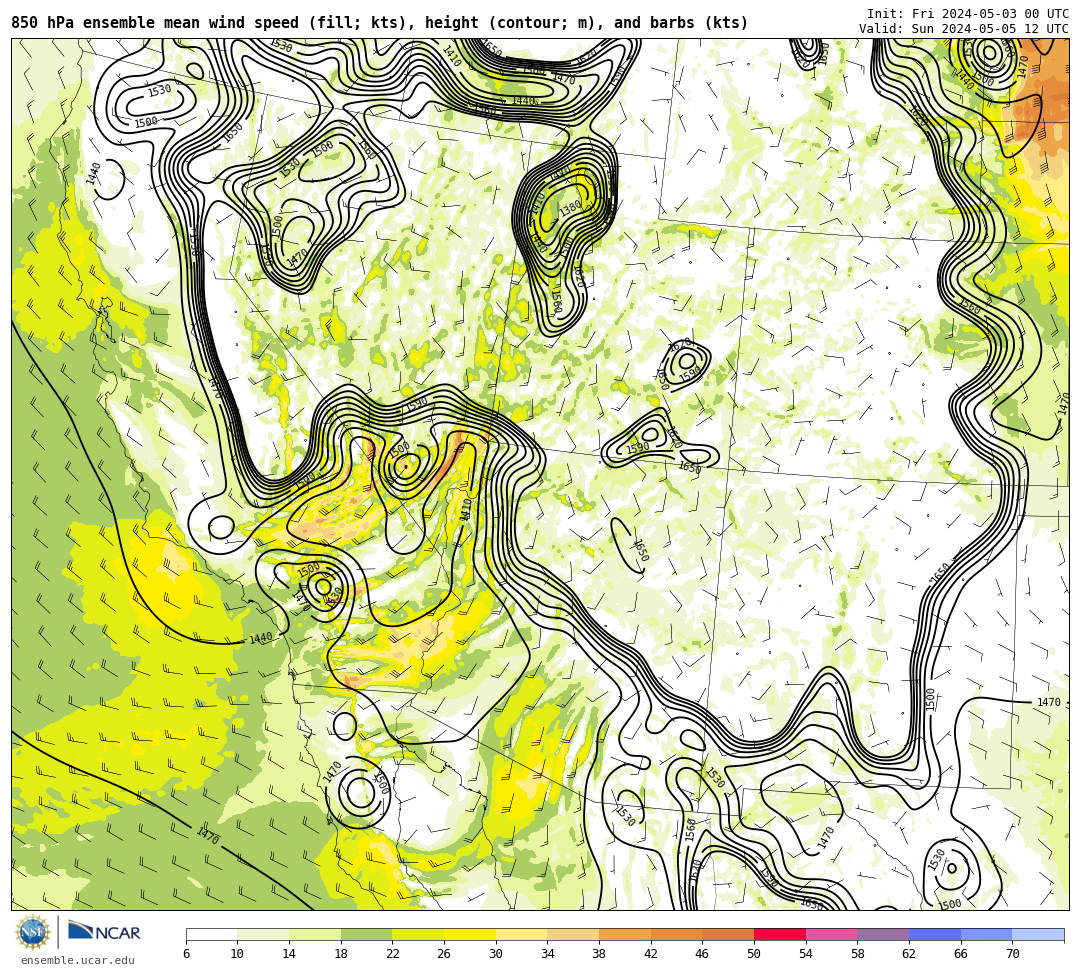Select the chart title about 850 hPa wind

tap(380, 23)
